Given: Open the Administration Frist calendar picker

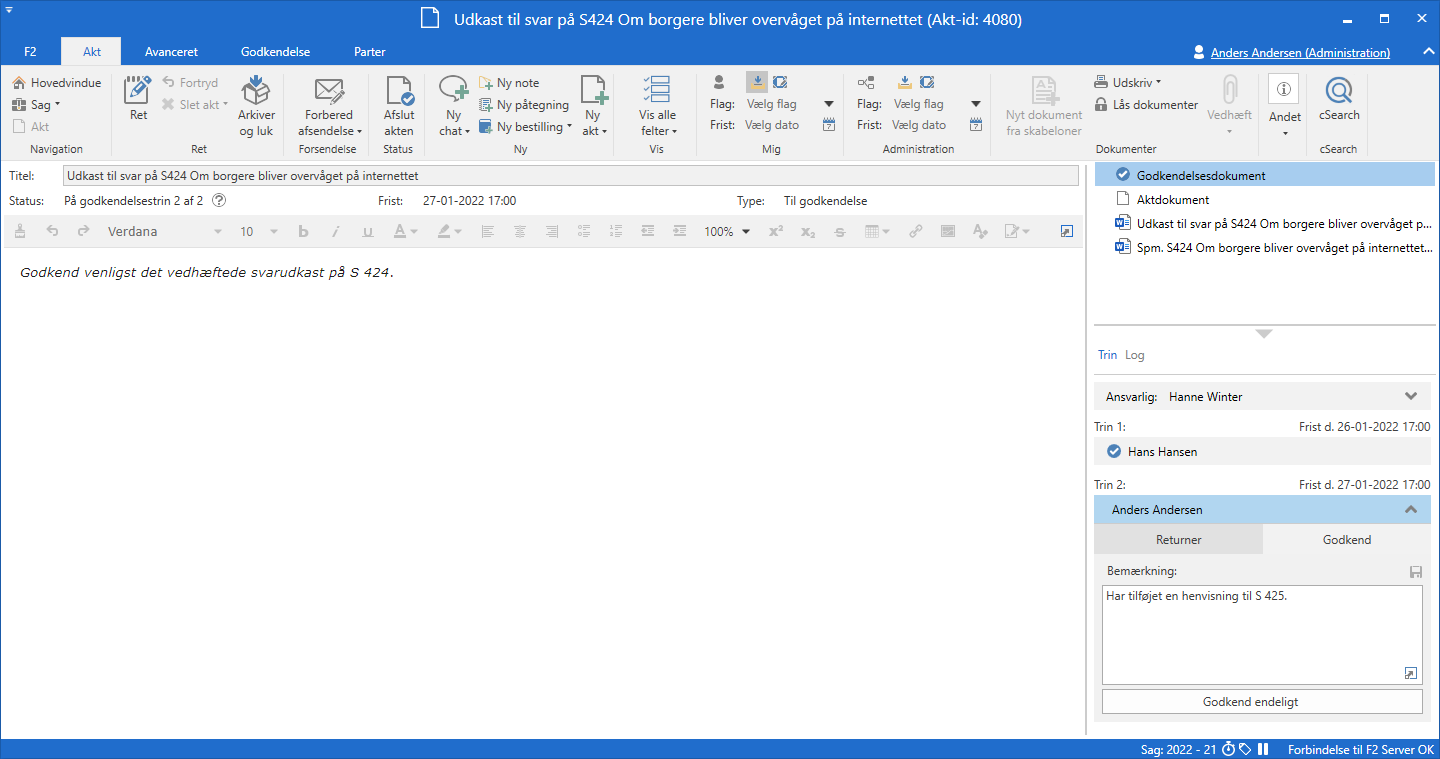Looking at the screenshot, I should click(x=976, y=125).
